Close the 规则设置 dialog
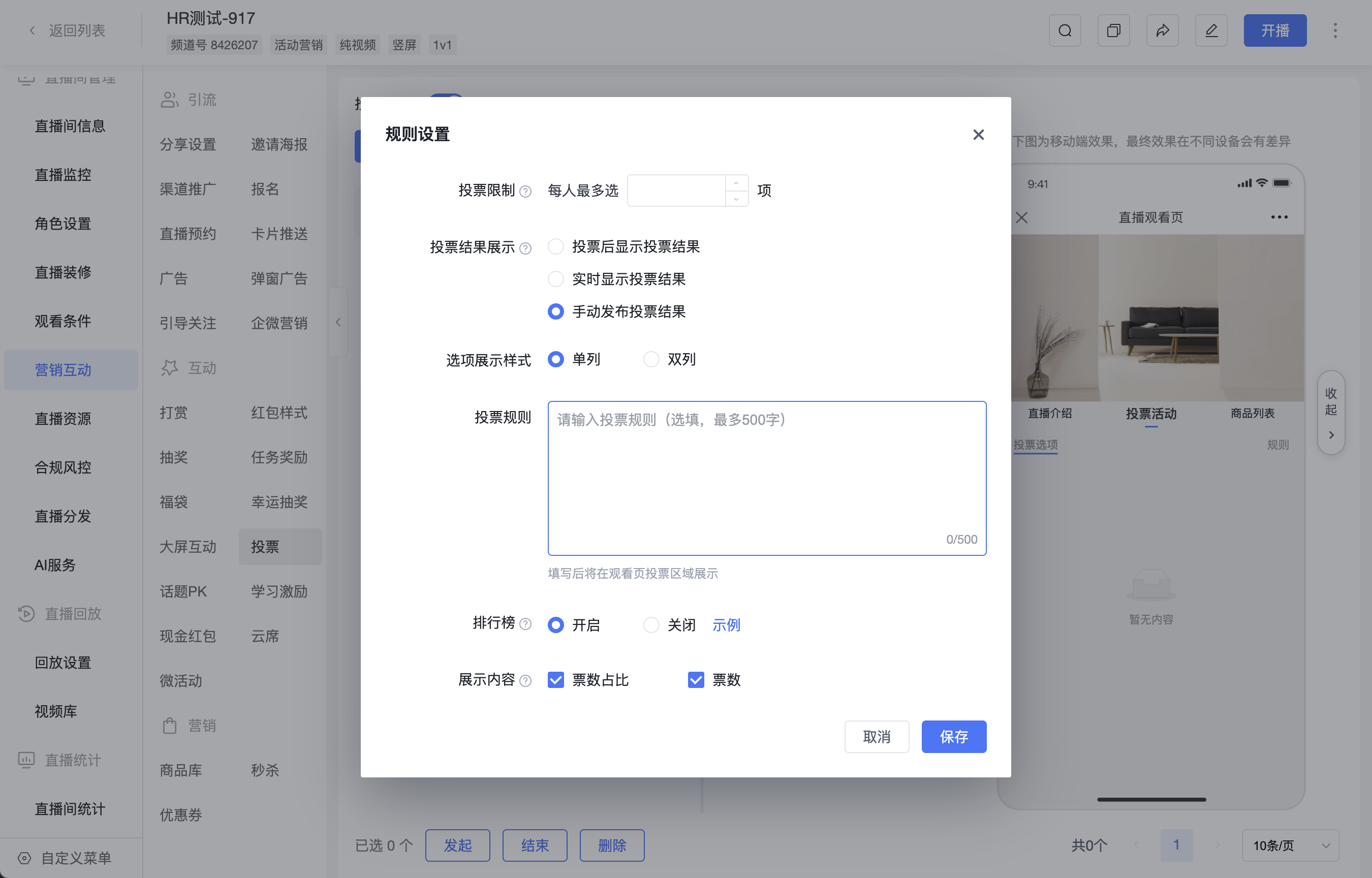 click(978, 135)
